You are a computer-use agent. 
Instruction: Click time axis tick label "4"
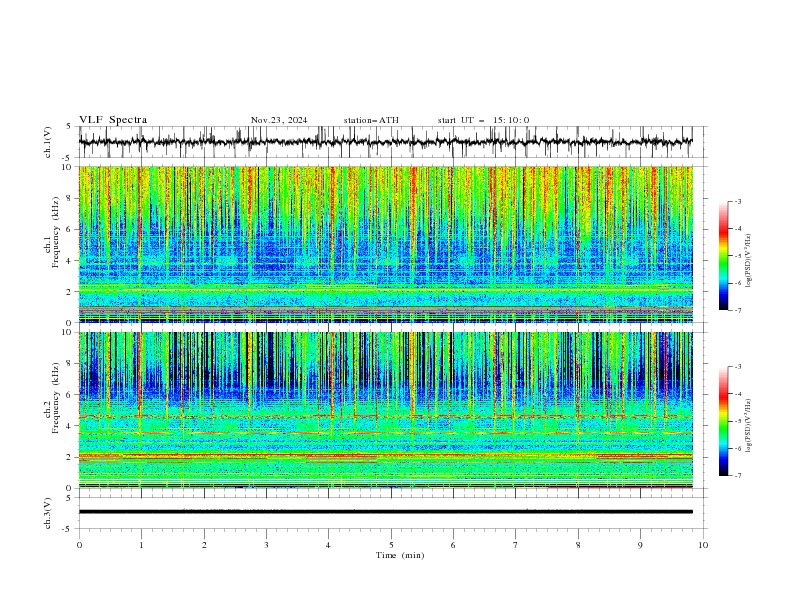[x=328, y=545]
